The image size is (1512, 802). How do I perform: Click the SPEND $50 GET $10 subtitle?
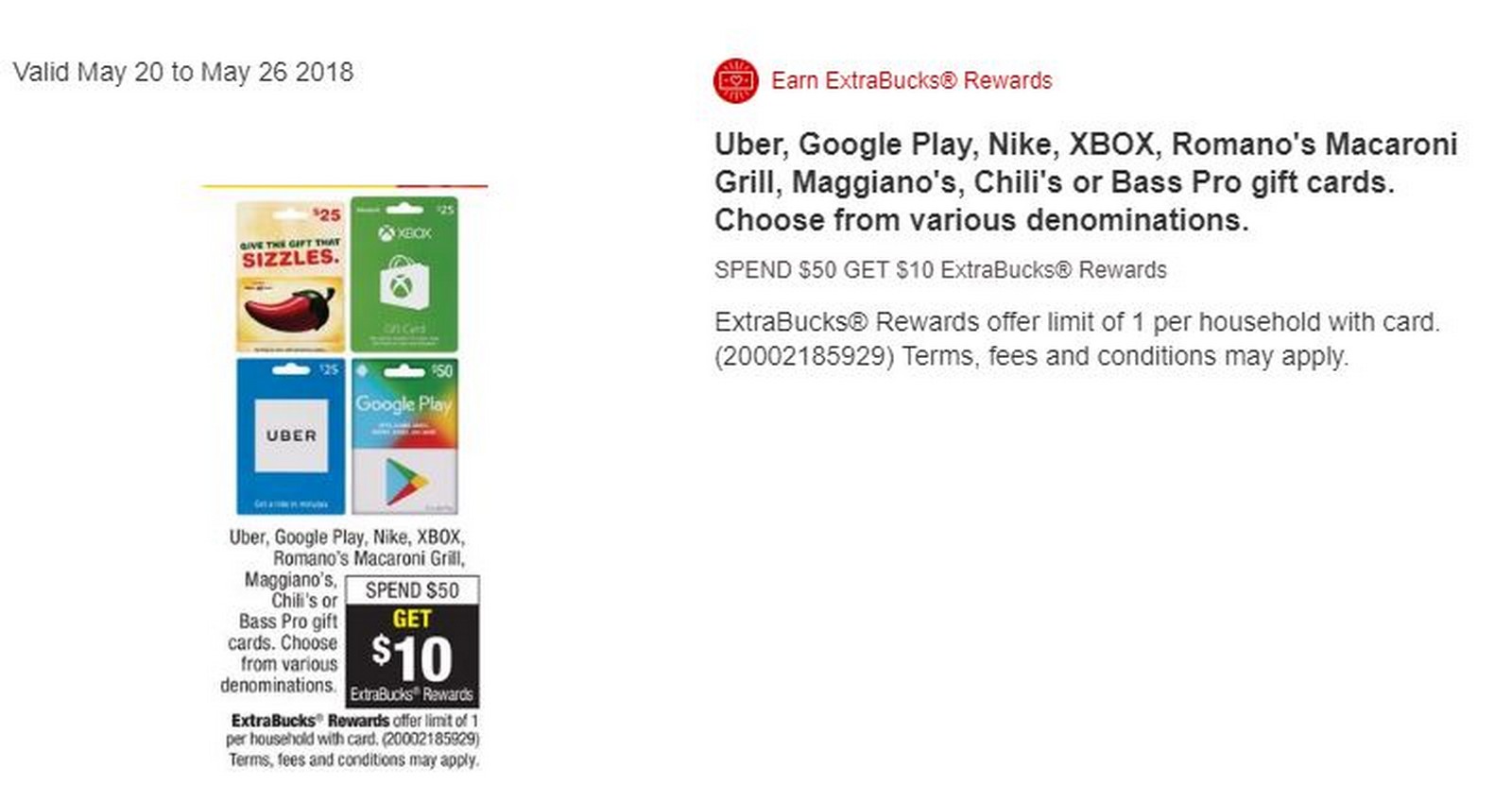tap(940, 269)
